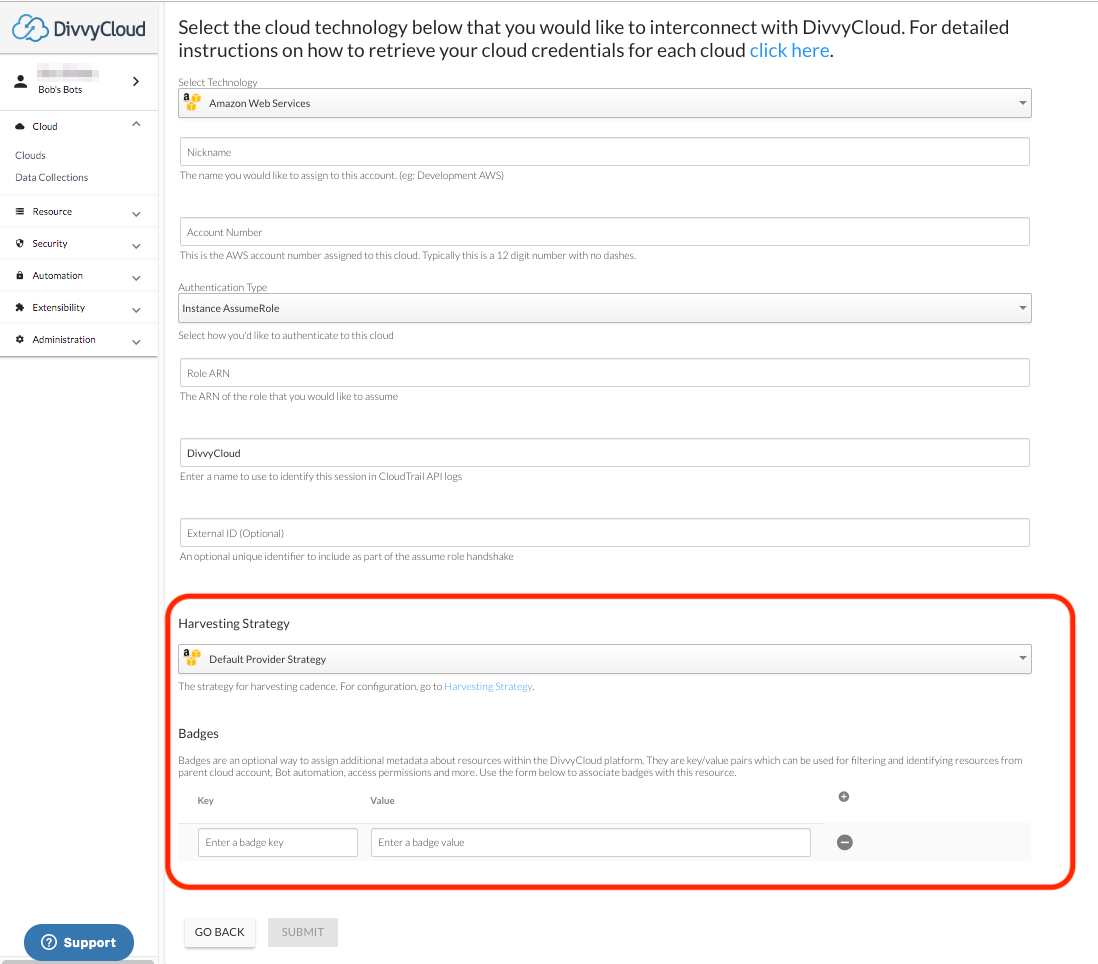The height and width of the screenshot is (964, 1098).
Task: Open the Harvesting Strategy dropdown
Action: (x=605, y=659)
